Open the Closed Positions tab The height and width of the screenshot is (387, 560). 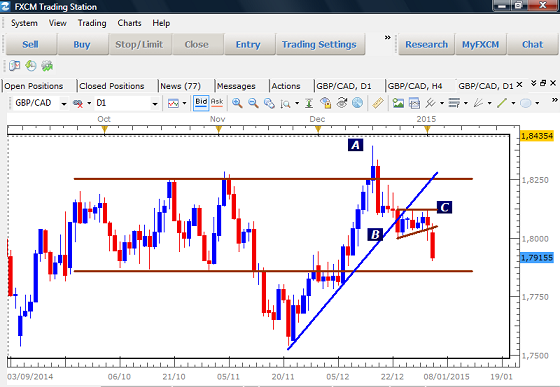pyautogui.click(x=111, y=86)
